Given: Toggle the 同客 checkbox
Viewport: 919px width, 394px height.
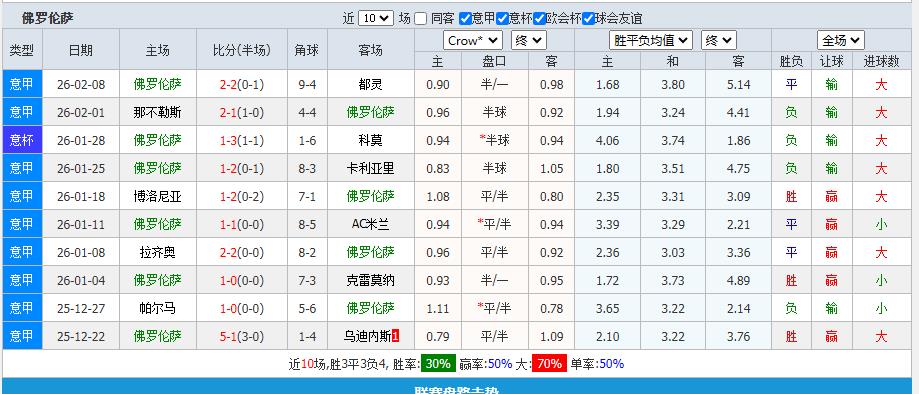Looking at the screenshot, I should click(420, 18).
